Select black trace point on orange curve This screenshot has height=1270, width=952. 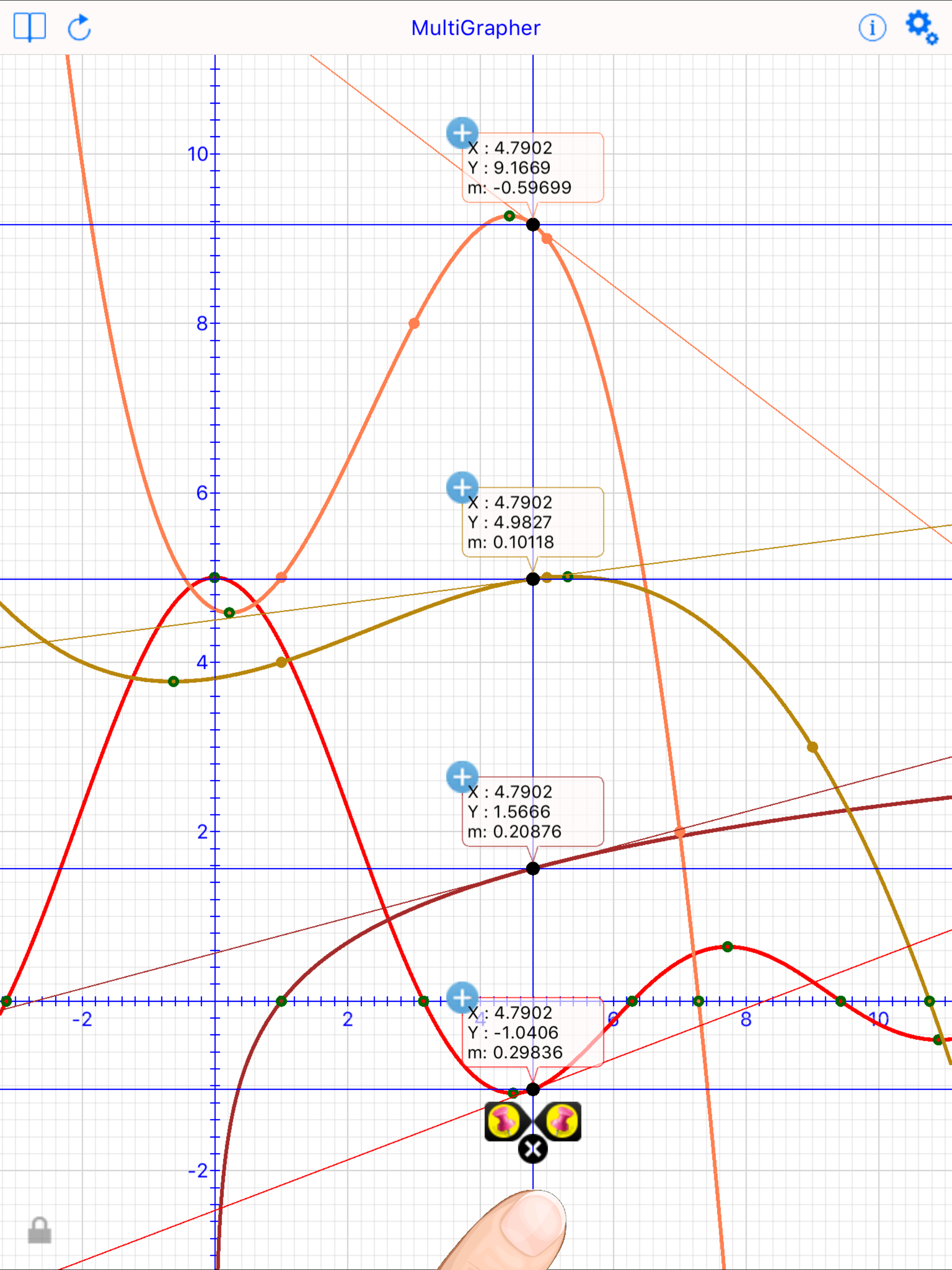coord(533,225)
